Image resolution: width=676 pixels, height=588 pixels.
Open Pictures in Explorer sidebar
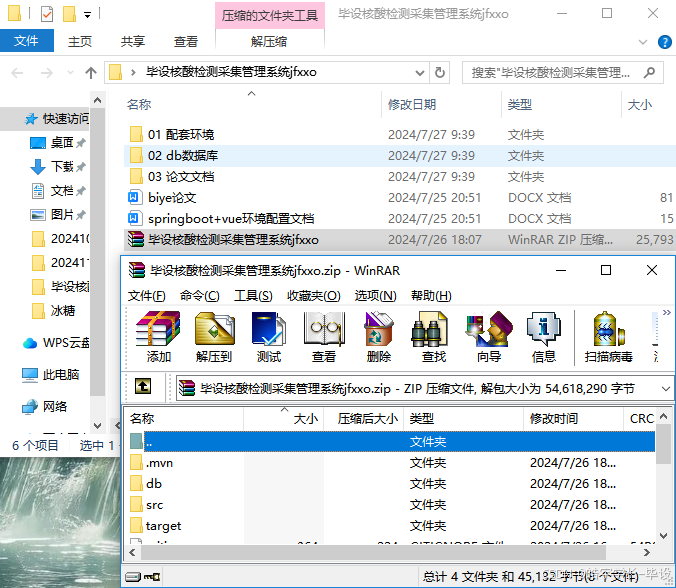tap(58, 214)
